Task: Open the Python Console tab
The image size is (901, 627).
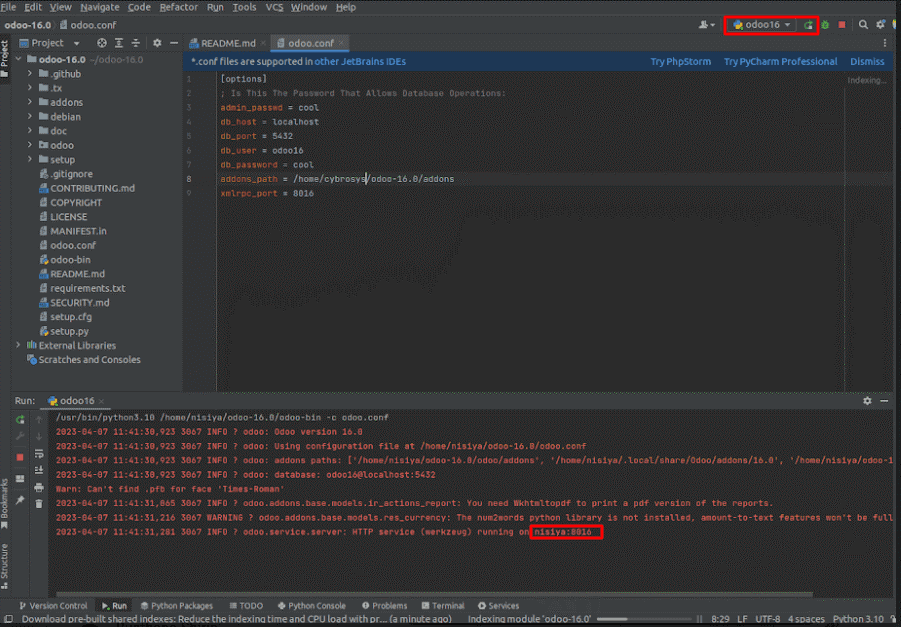Action: (311, 606)
